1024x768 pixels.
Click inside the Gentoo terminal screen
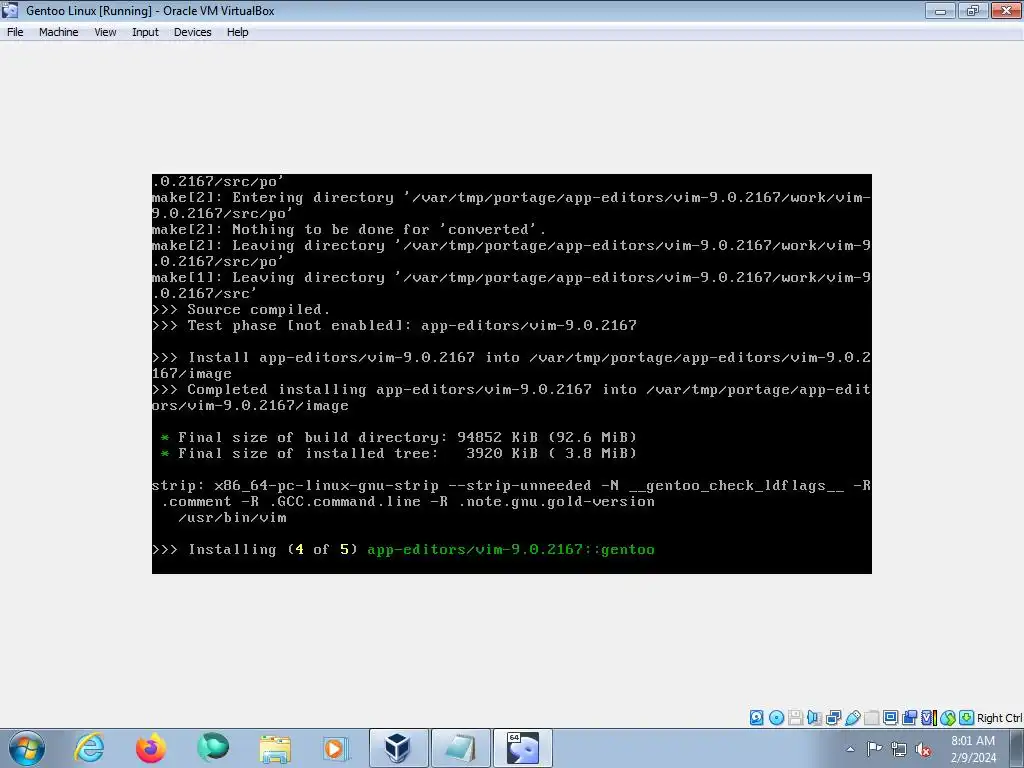pos(511,374)
